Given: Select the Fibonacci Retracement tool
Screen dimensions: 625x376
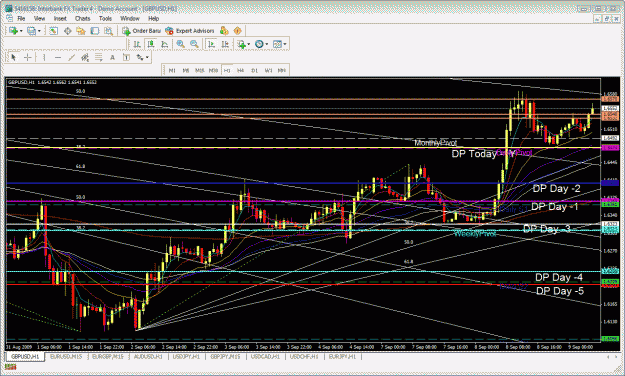Looking at the screenshot, I should click(x=98, y=58).
